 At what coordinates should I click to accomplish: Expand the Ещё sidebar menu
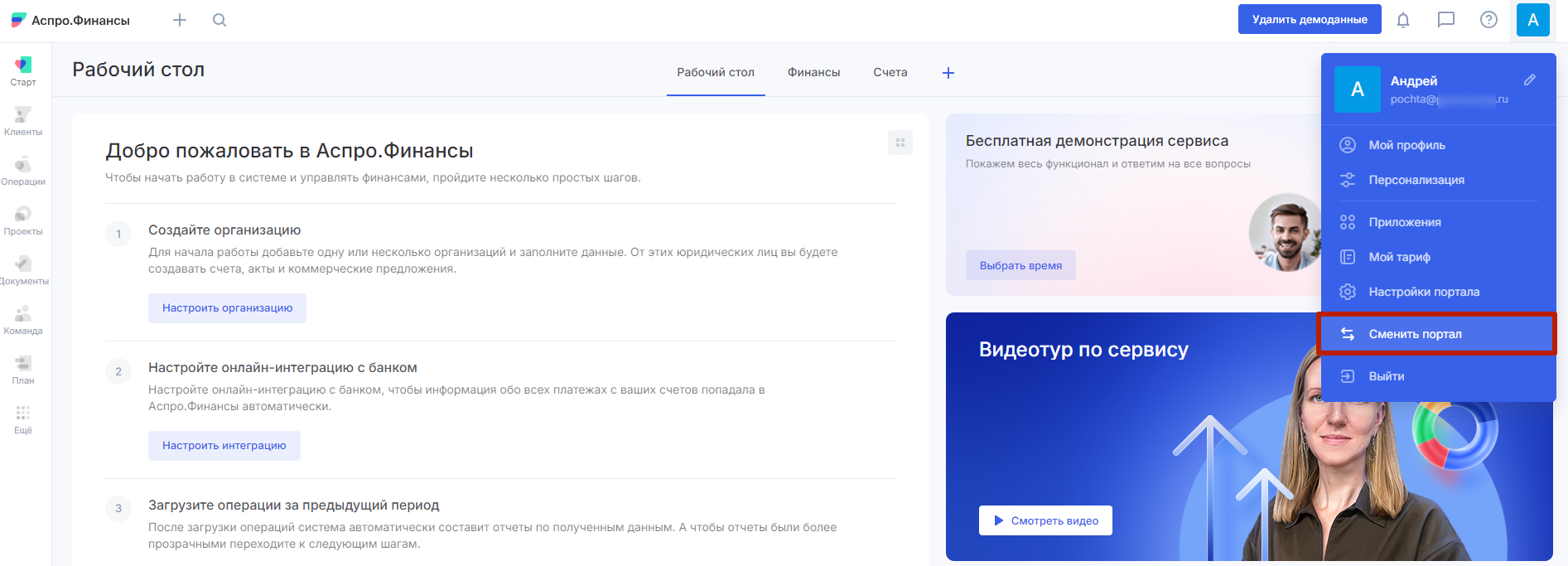[23, 419]
